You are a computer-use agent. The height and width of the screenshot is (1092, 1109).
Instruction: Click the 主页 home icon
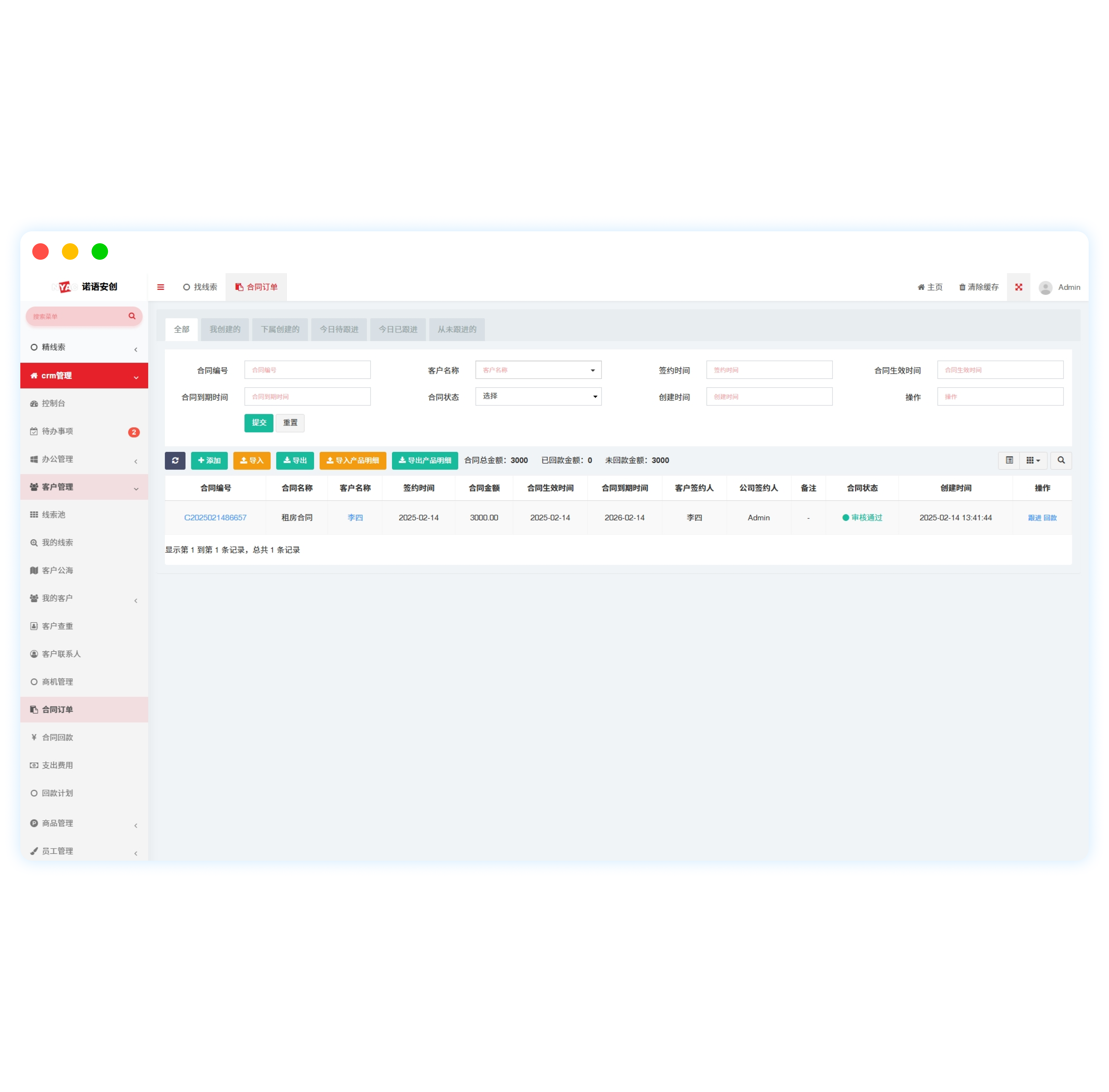920,287
